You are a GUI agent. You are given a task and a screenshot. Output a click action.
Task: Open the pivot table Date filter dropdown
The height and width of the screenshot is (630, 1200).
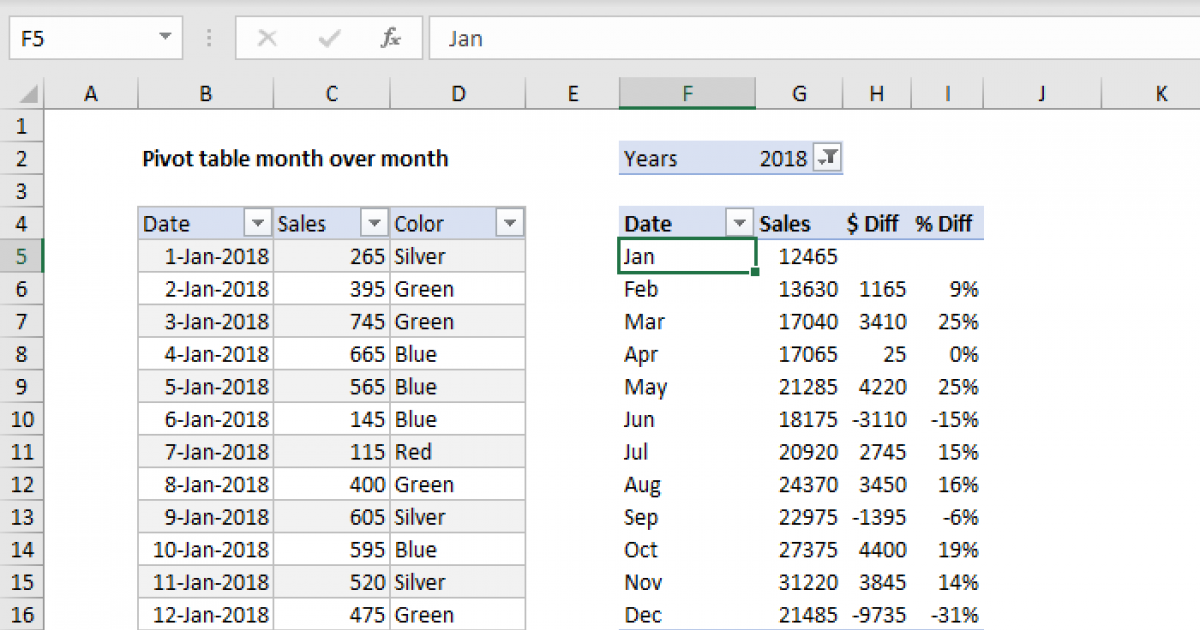click(740, 223)
